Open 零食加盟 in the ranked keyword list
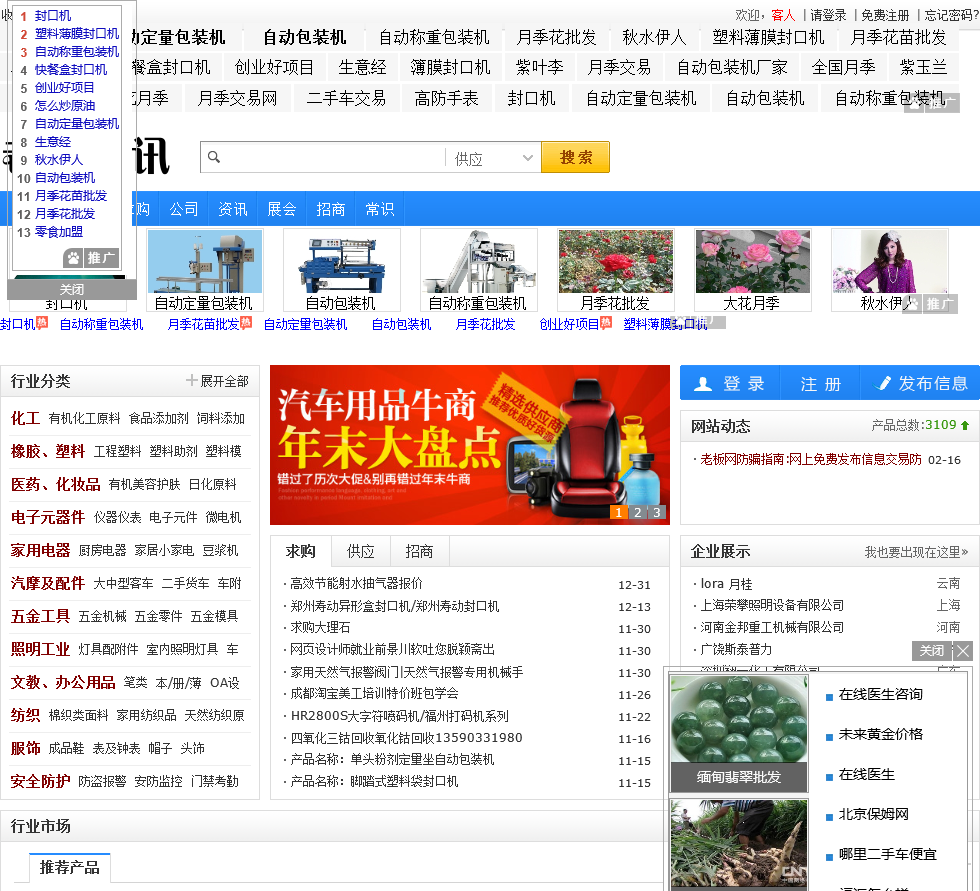The width and height of the screenshot is (980, 891). point(59,232)
